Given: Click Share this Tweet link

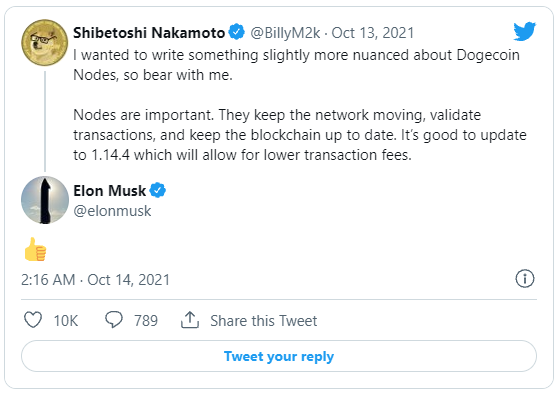Looking at the screenshot, I should (264, 321).
